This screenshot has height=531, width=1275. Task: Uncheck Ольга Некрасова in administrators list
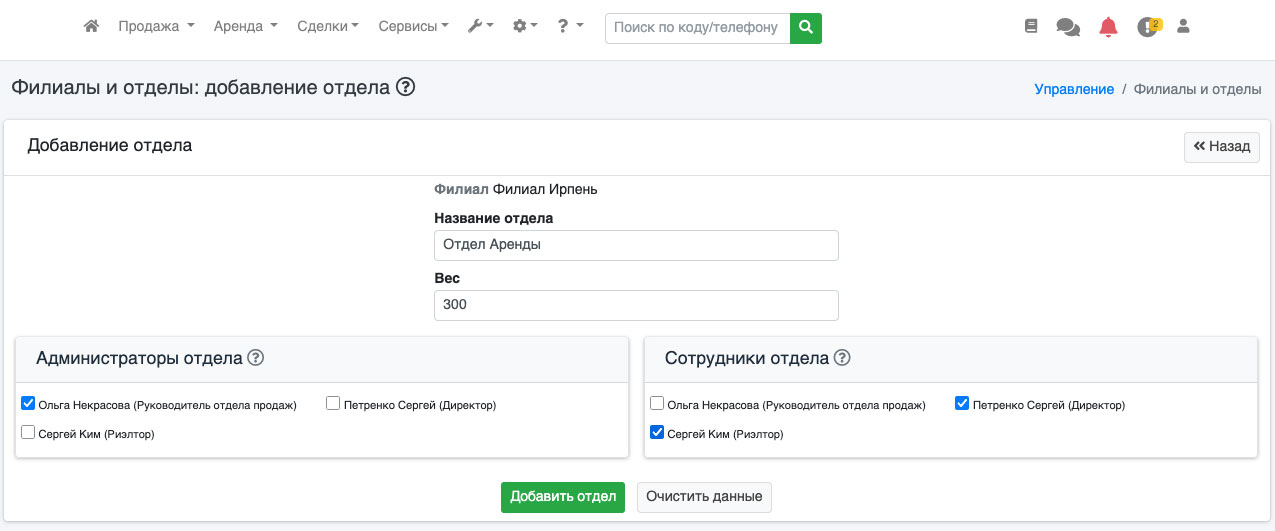28,404
